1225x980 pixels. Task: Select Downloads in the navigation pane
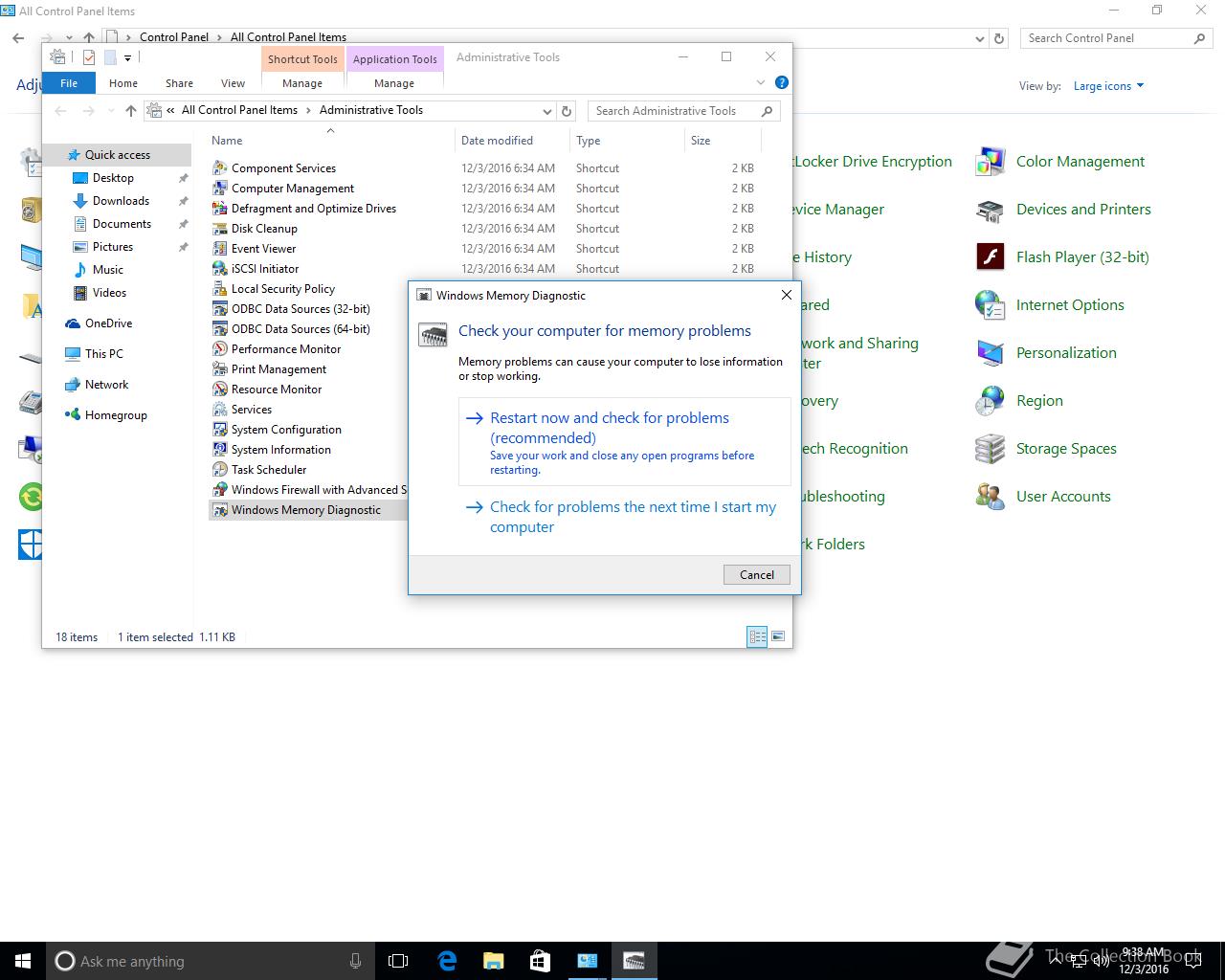coord(121,201)
